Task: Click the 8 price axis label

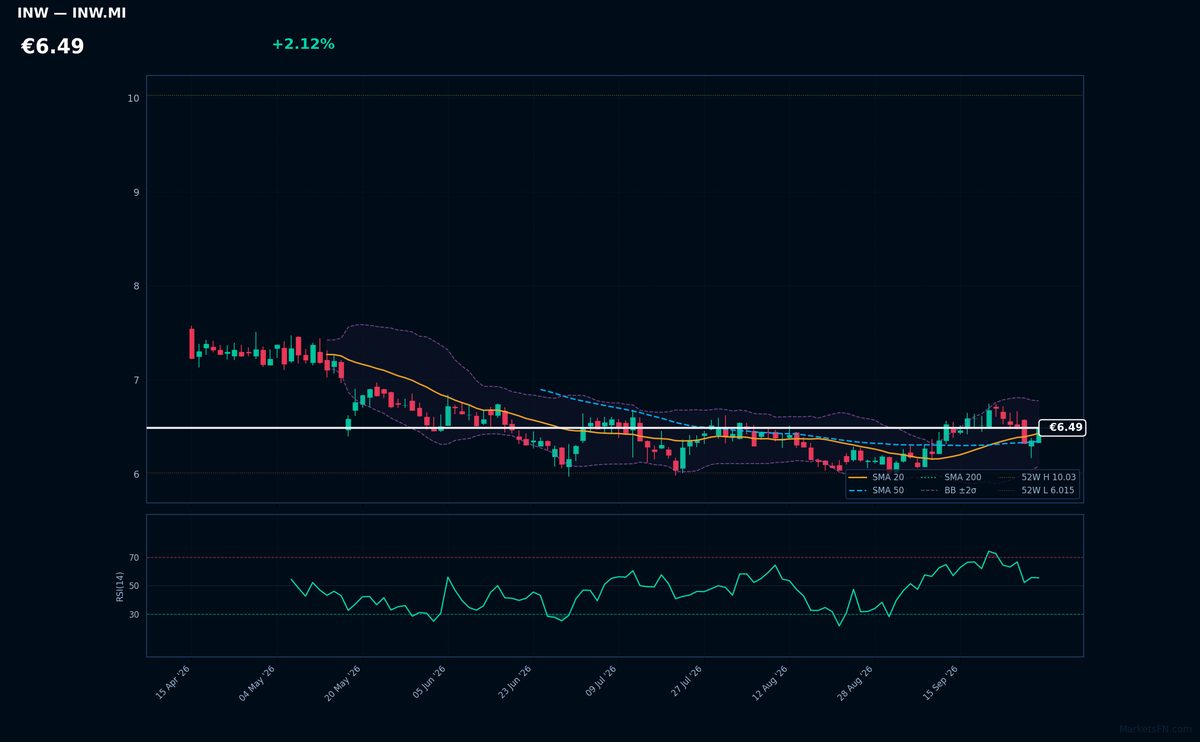Action: (136, 286)
